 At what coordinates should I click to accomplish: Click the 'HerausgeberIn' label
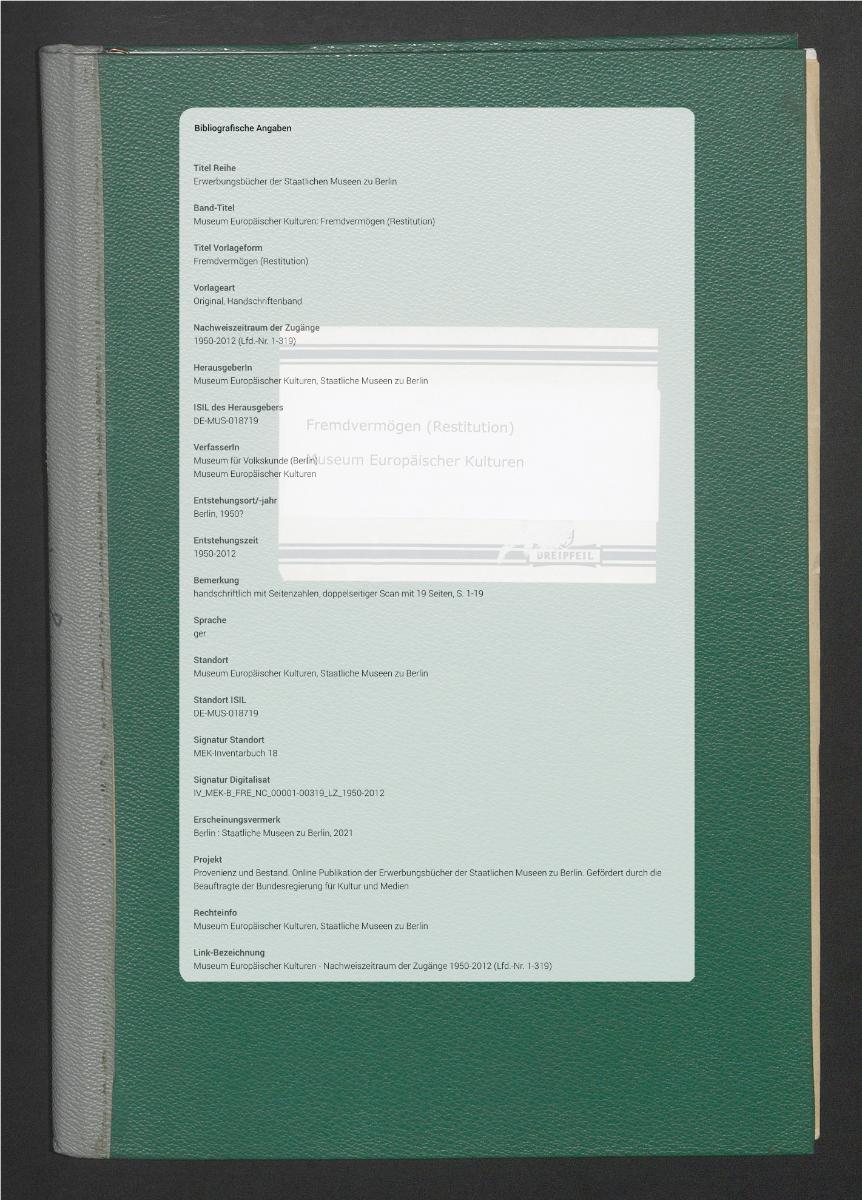point(222,368)
